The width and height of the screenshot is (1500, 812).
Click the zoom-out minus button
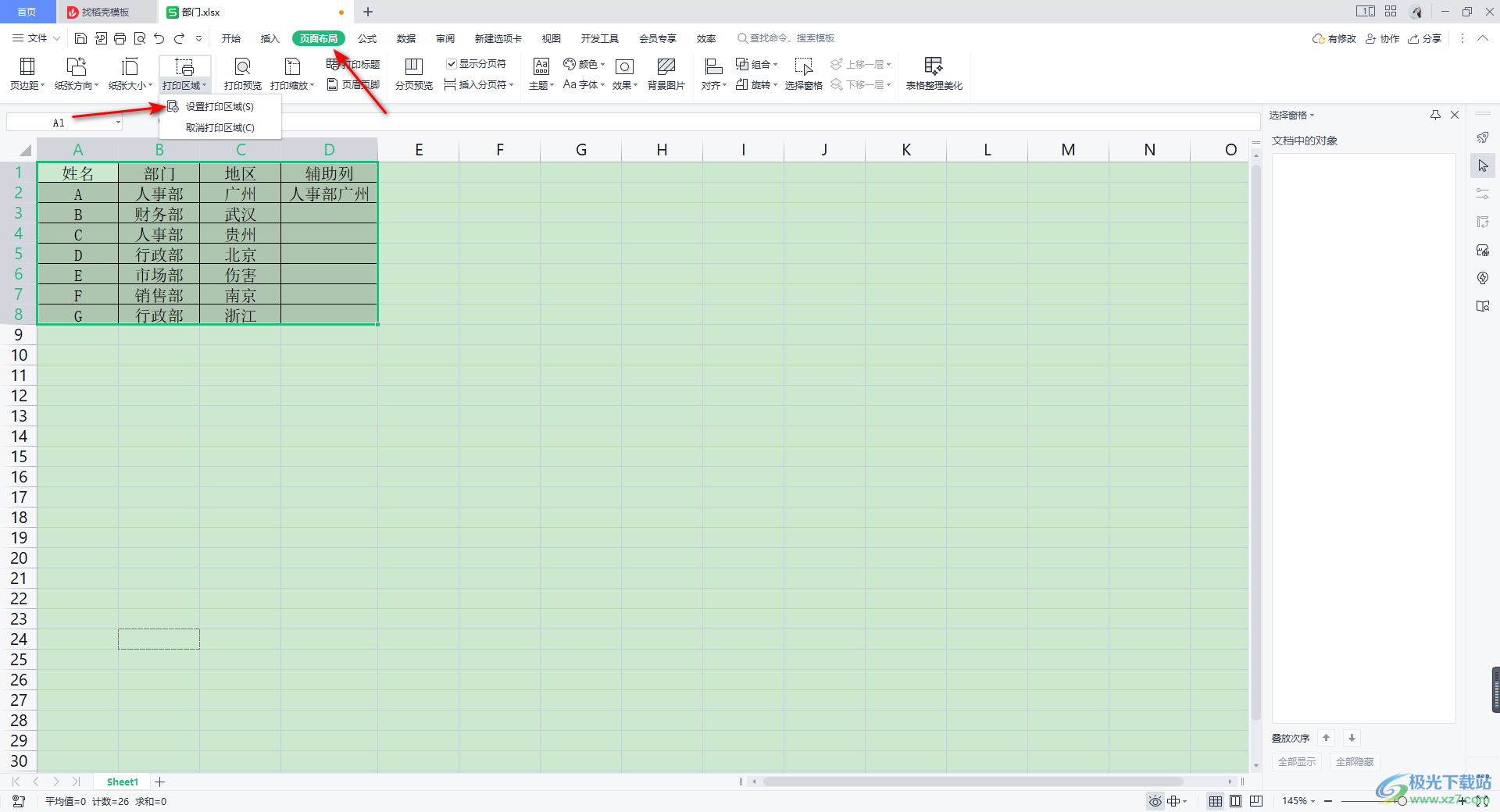tap(1328, 801)
